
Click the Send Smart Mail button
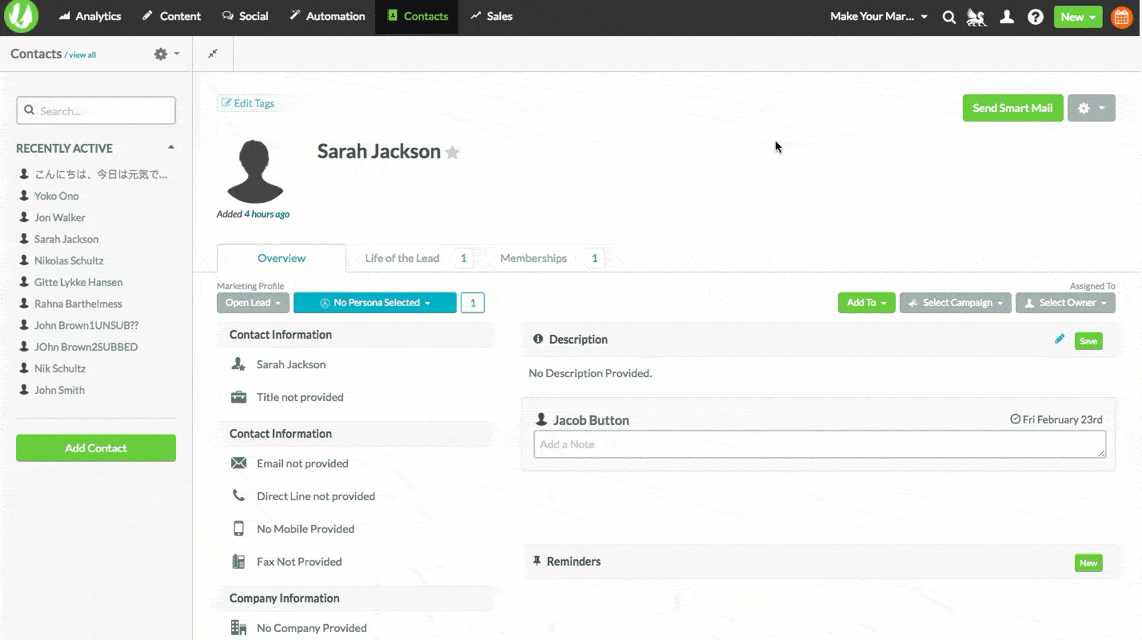click(1012, 108)
